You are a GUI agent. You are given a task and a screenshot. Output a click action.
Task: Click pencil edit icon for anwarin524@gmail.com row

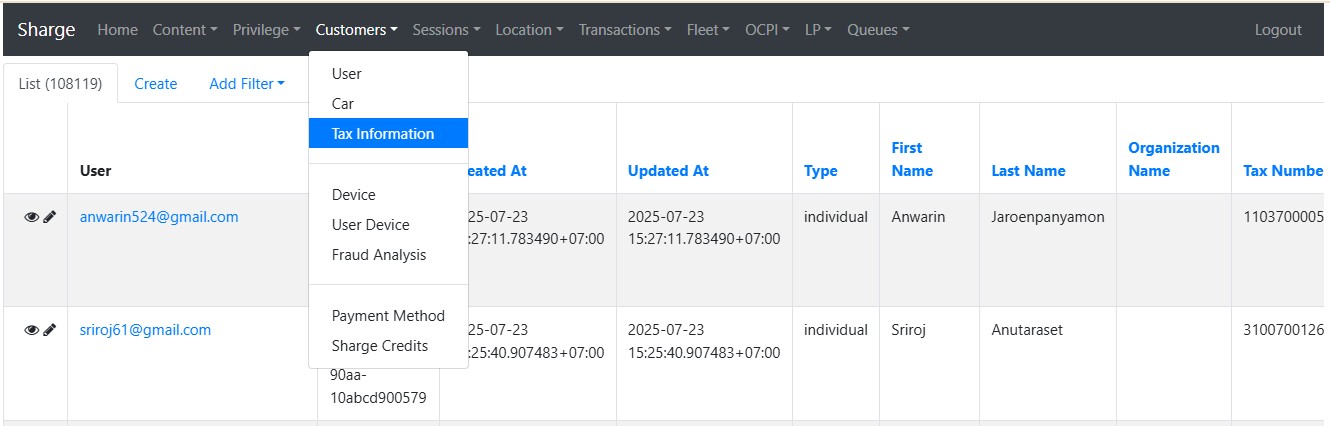pyautogui.click(x=50, y=217)
